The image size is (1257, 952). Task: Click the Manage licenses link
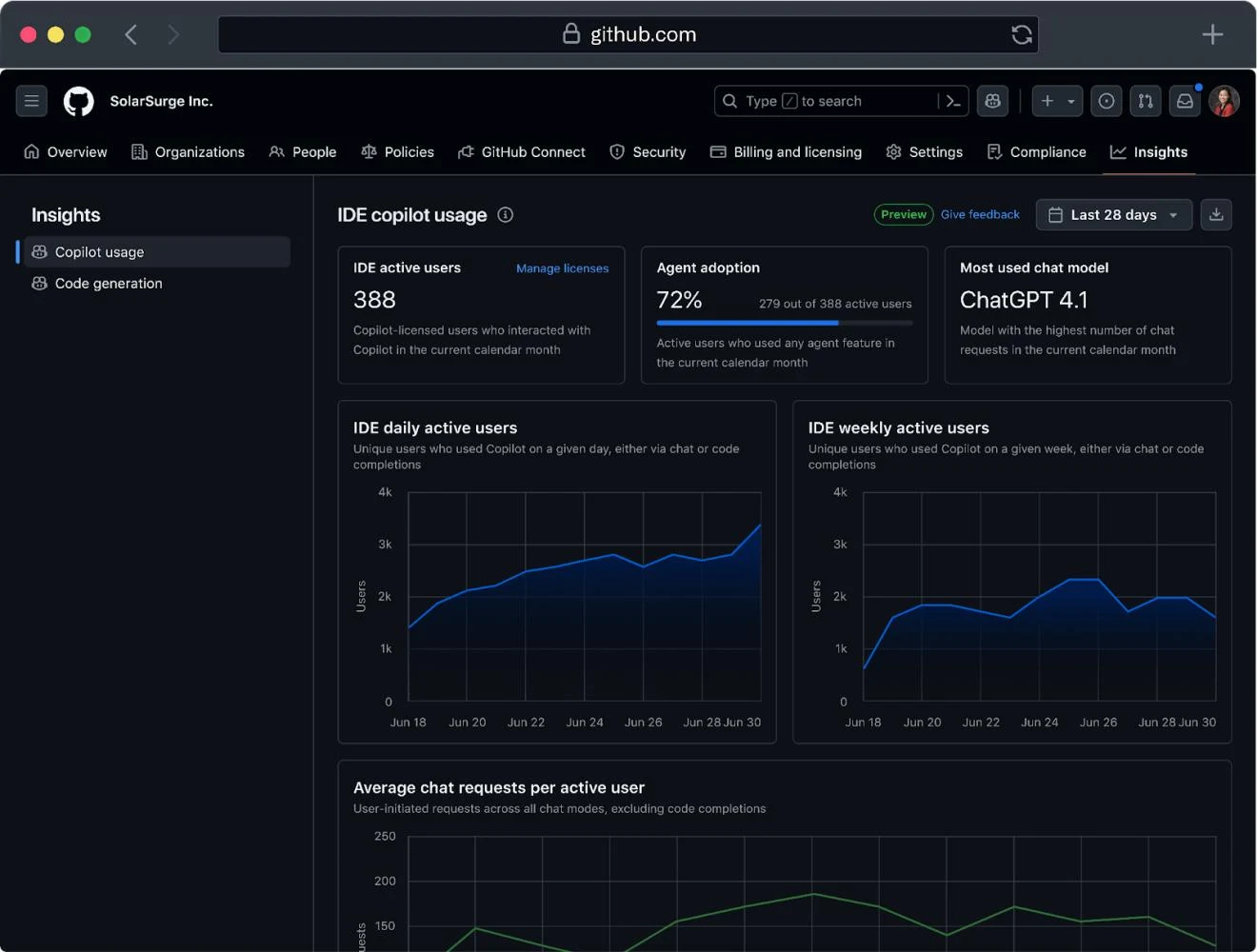coord(562,268)
